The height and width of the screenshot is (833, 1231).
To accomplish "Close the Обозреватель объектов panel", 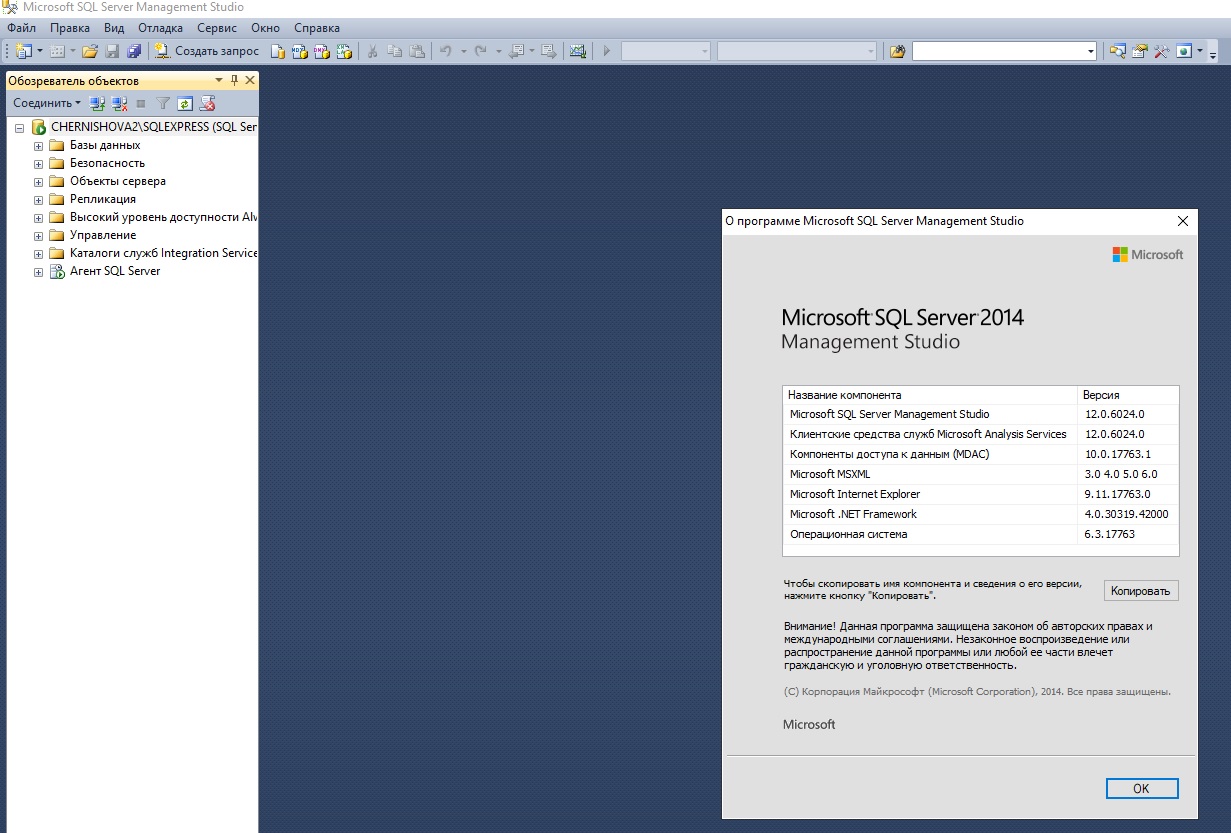I will [250, 81].
